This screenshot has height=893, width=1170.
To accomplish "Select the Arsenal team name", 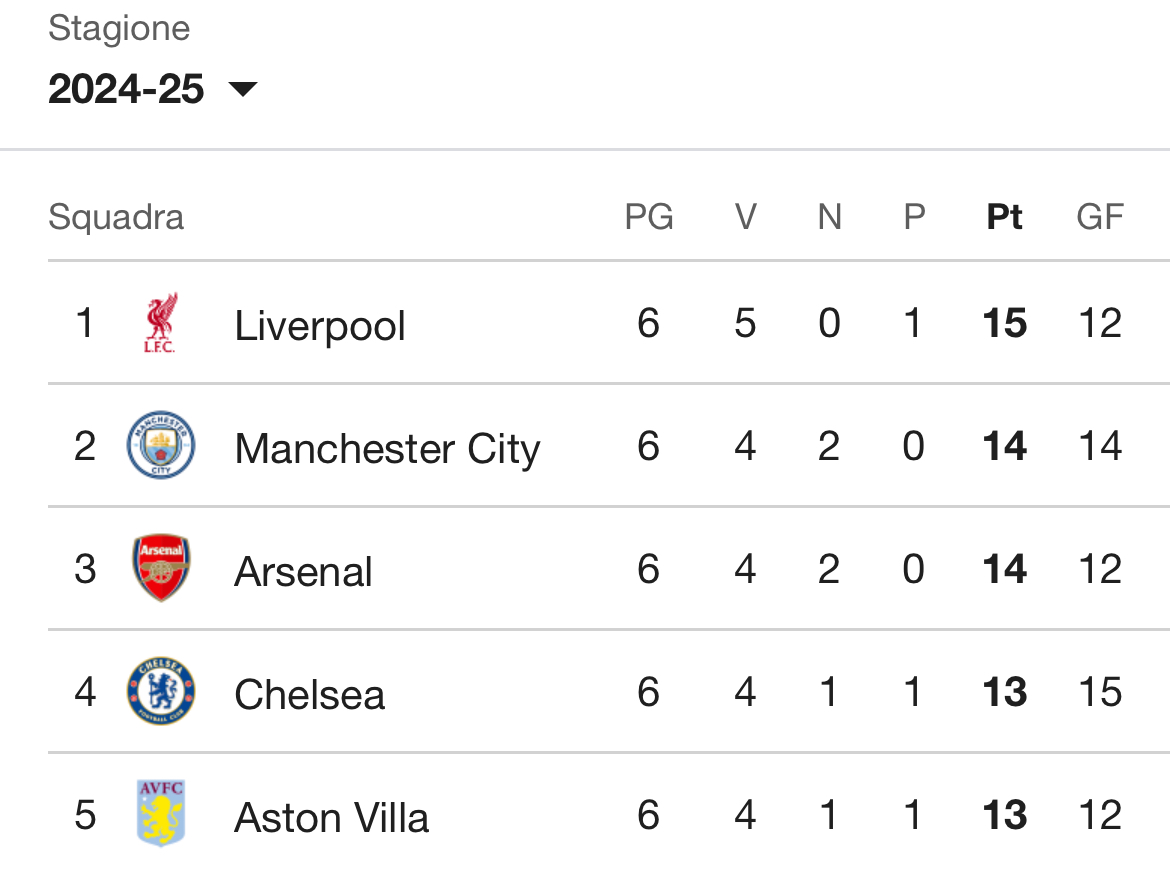I will [303, 571].
